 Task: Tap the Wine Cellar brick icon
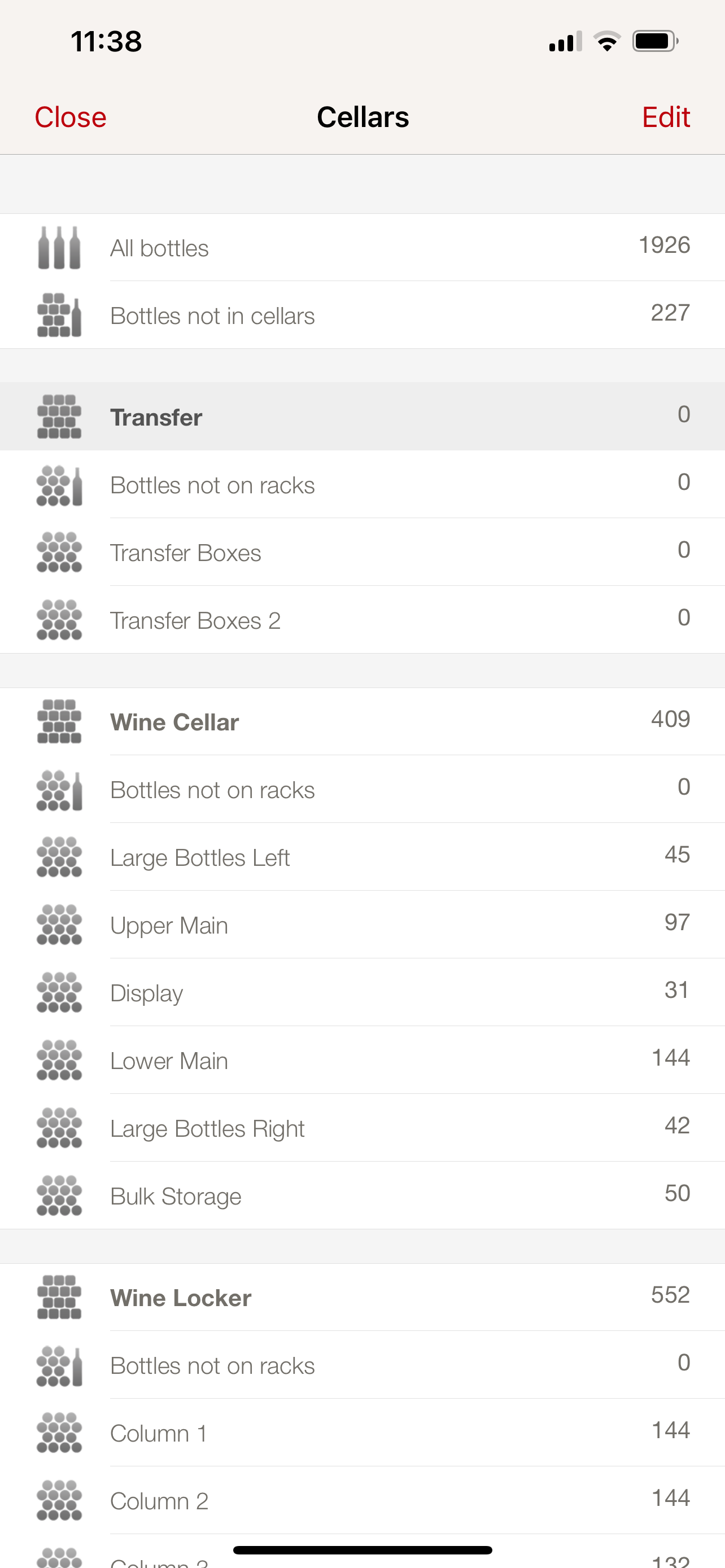59,722
